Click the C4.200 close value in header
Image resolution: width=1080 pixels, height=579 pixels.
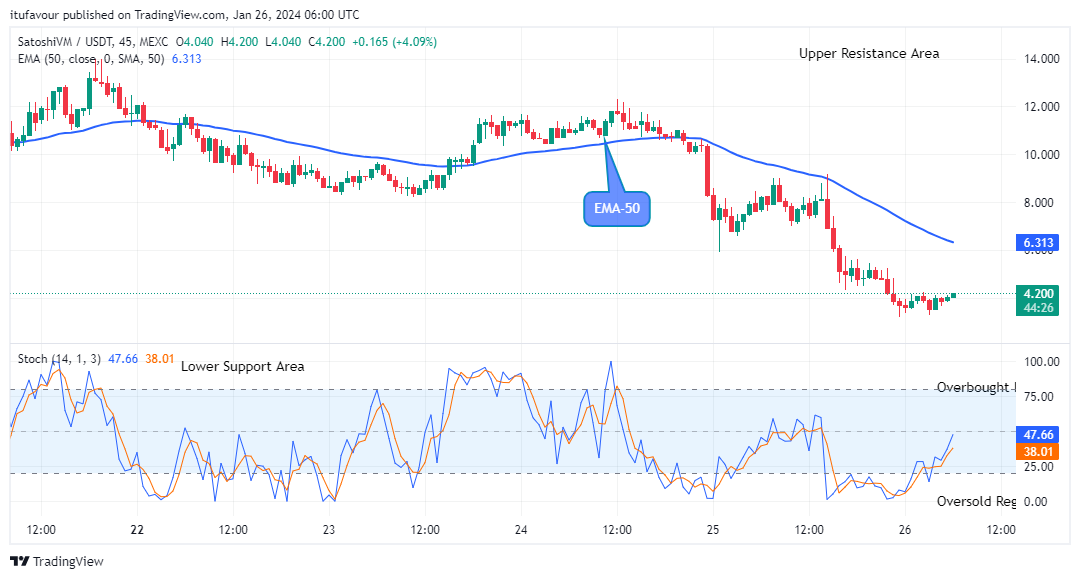326,42
